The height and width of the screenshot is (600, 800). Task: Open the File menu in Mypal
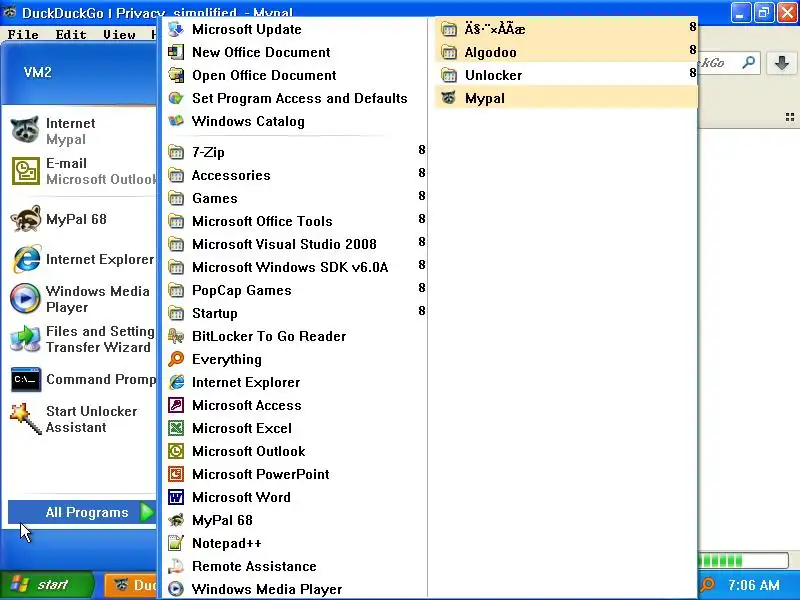coord(23,34)
